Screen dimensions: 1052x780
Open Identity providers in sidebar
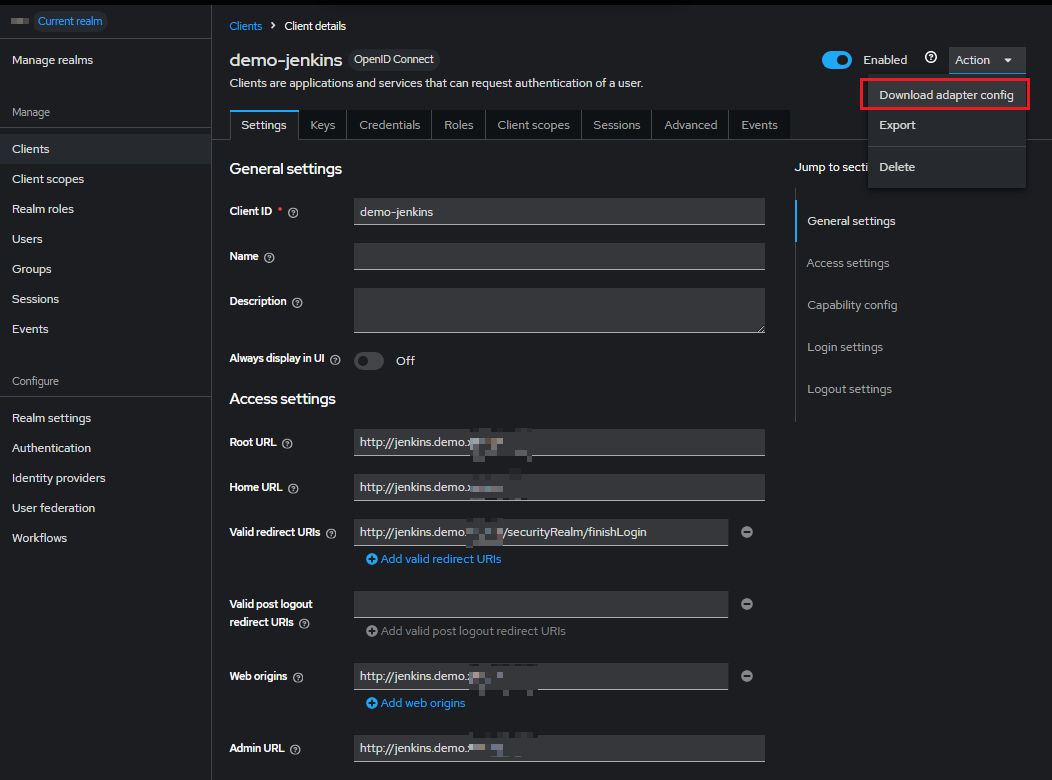[105, 478]
